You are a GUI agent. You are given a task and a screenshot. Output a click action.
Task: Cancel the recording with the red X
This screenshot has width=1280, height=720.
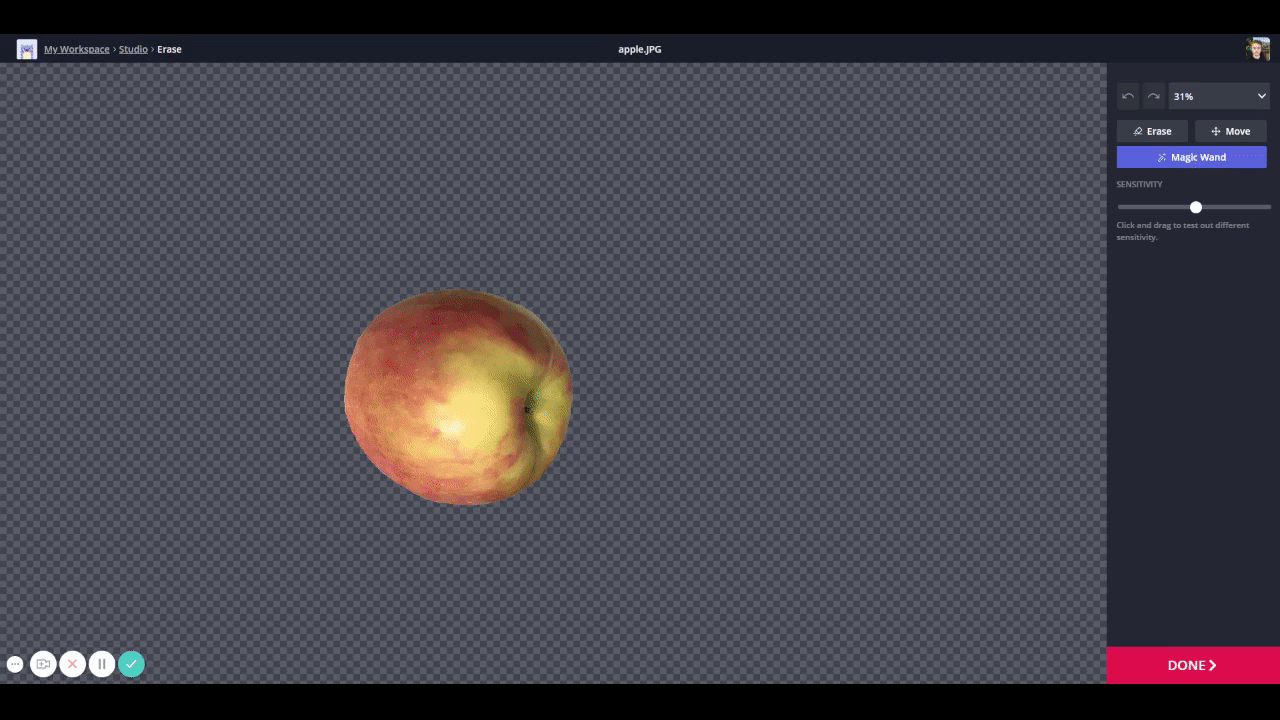tap(72, 664)
